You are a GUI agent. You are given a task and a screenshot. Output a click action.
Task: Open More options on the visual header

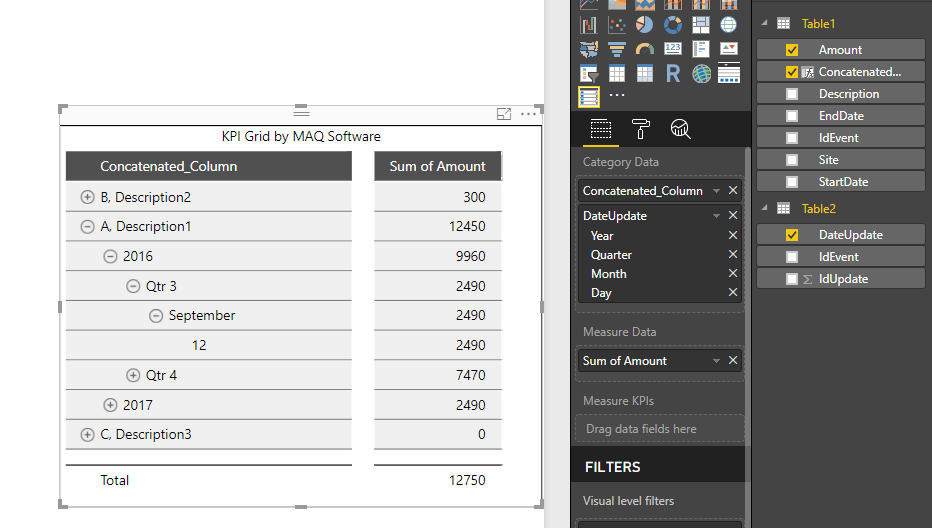528,114
